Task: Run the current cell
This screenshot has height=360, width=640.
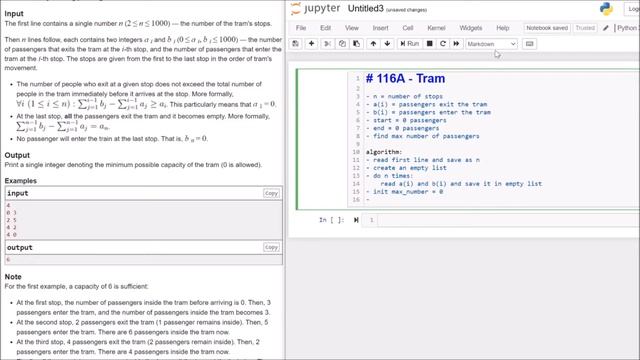Action: [x=410, y=44]
